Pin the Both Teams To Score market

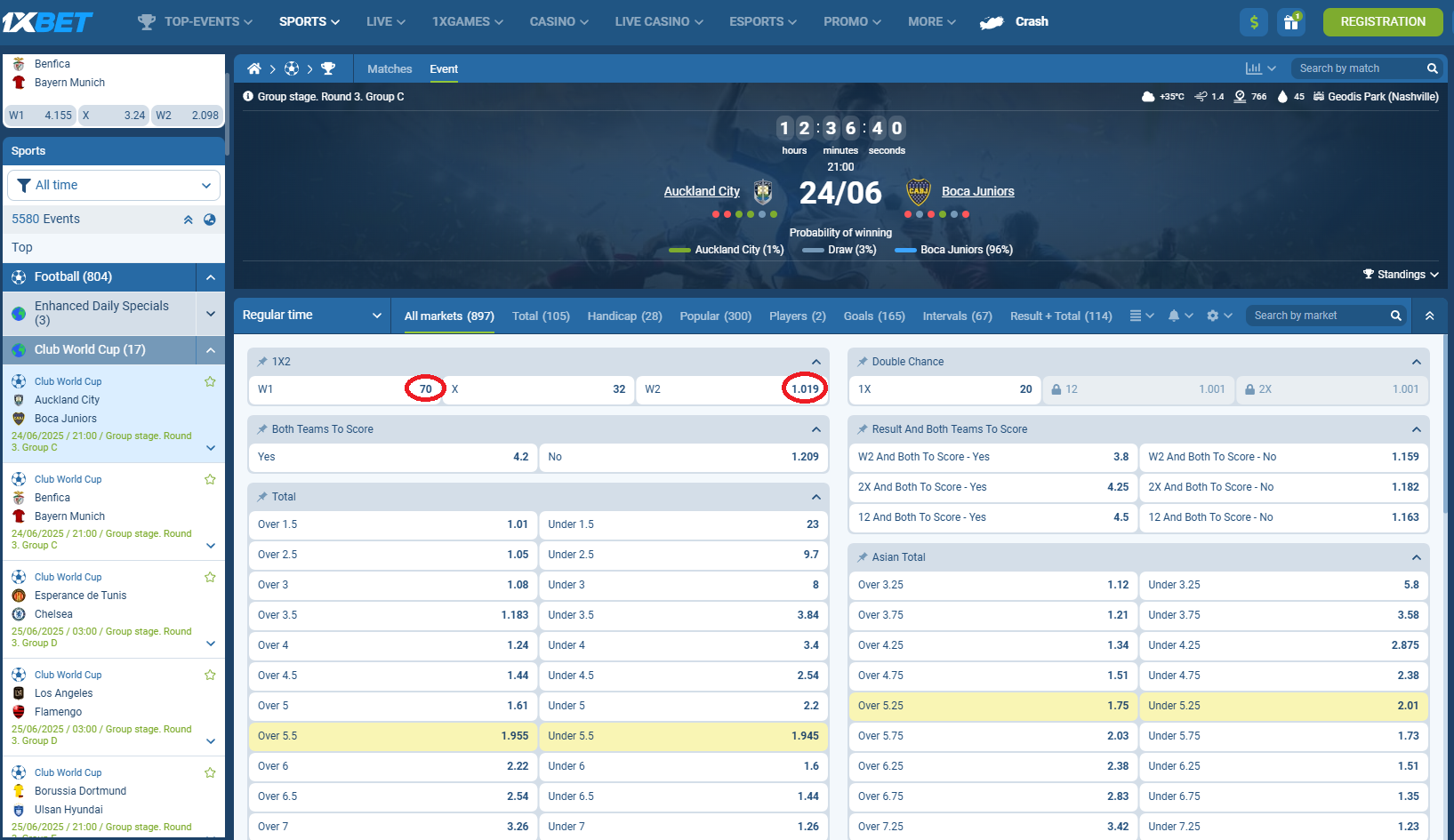[262, 429]
